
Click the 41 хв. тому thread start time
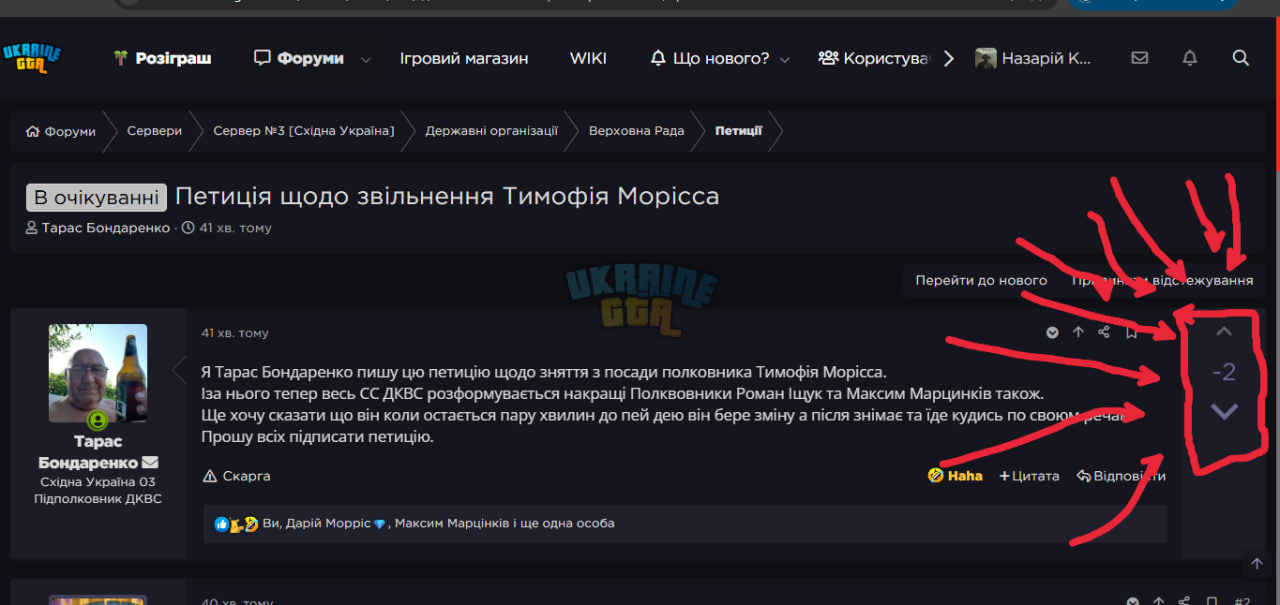(235, 228)
